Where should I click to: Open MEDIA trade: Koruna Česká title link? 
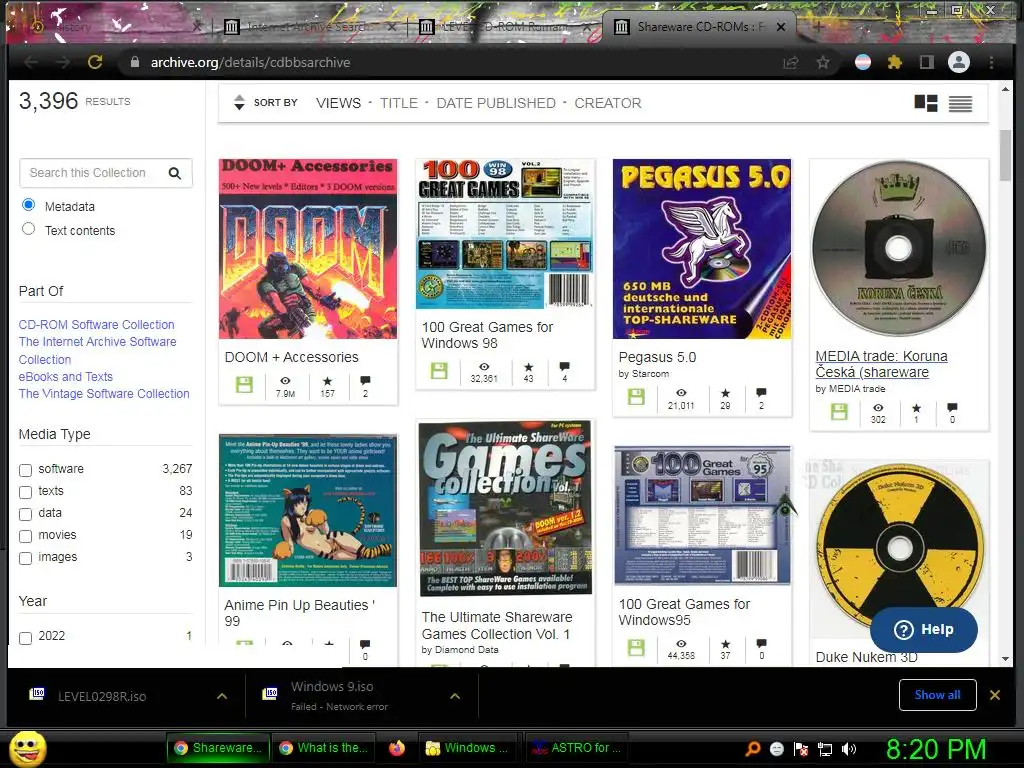click(x=881, y=364)
